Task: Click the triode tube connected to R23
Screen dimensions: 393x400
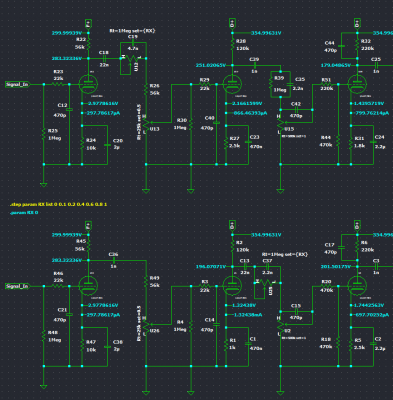Action: tap(88, 84)
